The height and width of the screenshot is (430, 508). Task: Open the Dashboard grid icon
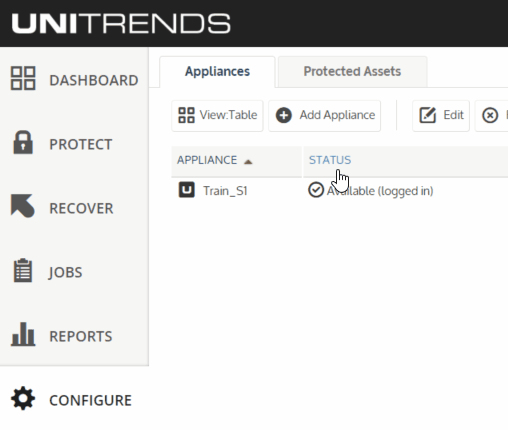(23, 78)
